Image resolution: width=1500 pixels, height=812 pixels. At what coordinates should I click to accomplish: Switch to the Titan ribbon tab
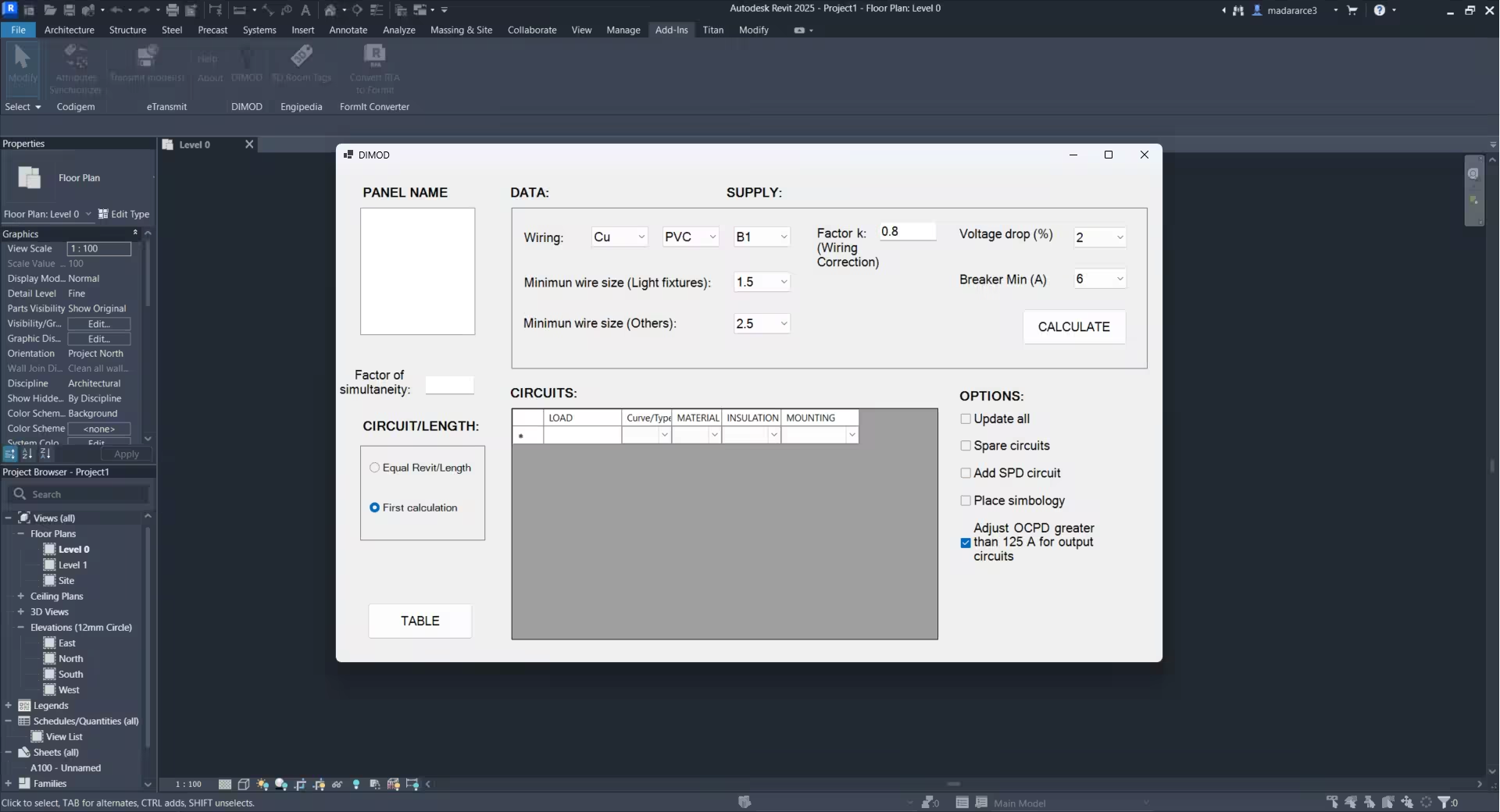pyautogui.click(x=713, y=30)
